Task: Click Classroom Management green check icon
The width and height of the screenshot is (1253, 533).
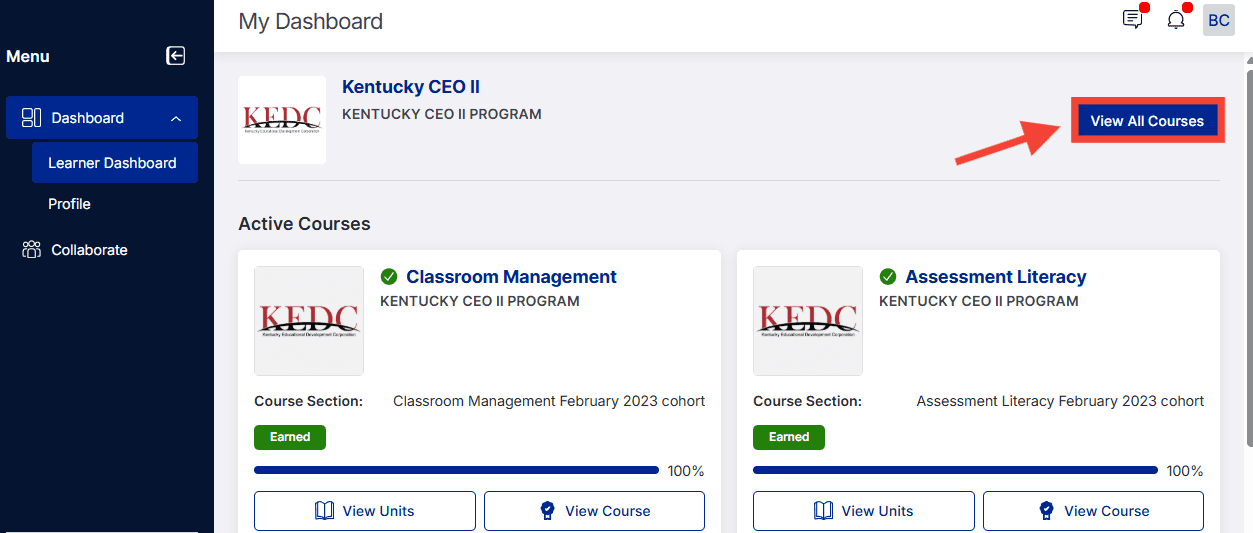Action: (x=389, y=277)
